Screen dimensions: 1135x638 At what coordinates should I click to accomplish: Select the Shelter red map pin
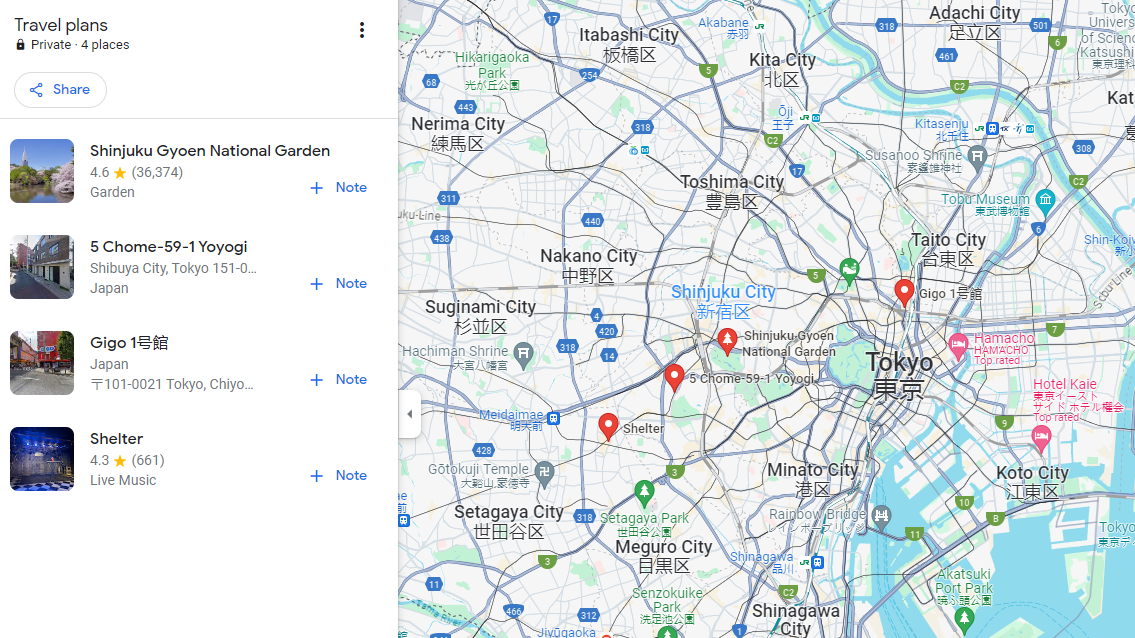point(609,427)
